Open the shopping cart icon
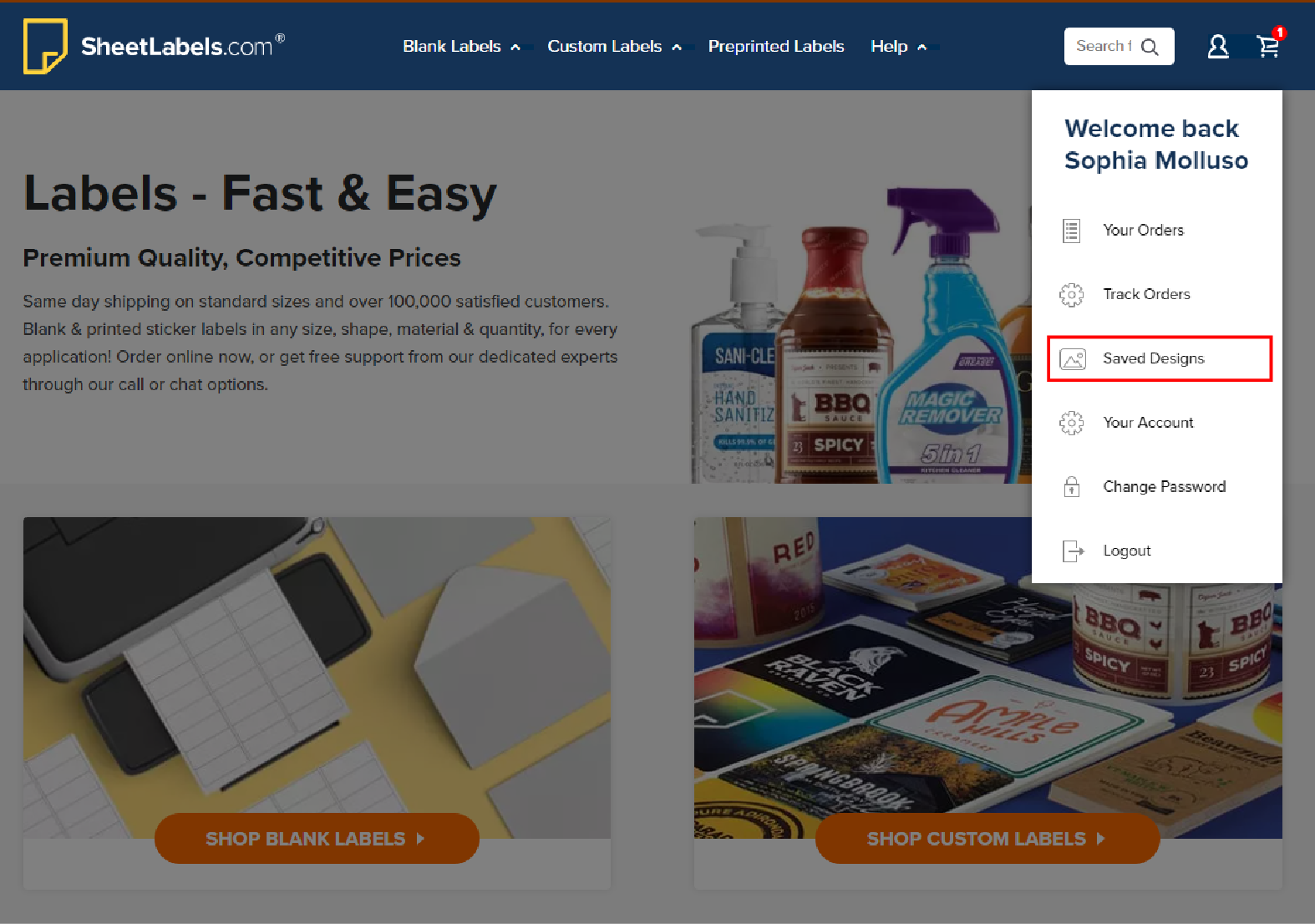 tap(1269, 45)
